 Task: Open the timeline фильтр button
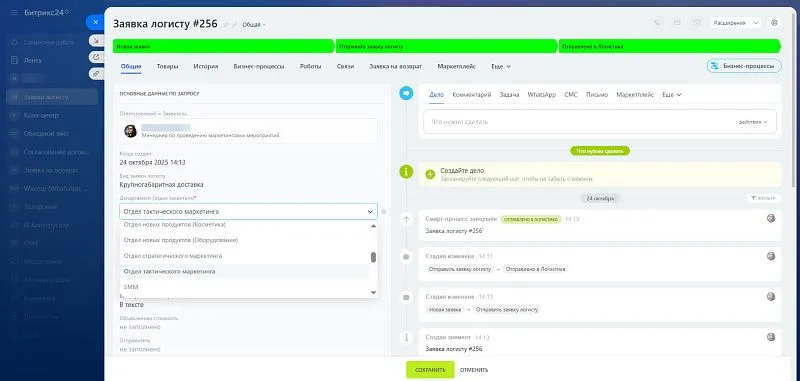pos(764,198)
